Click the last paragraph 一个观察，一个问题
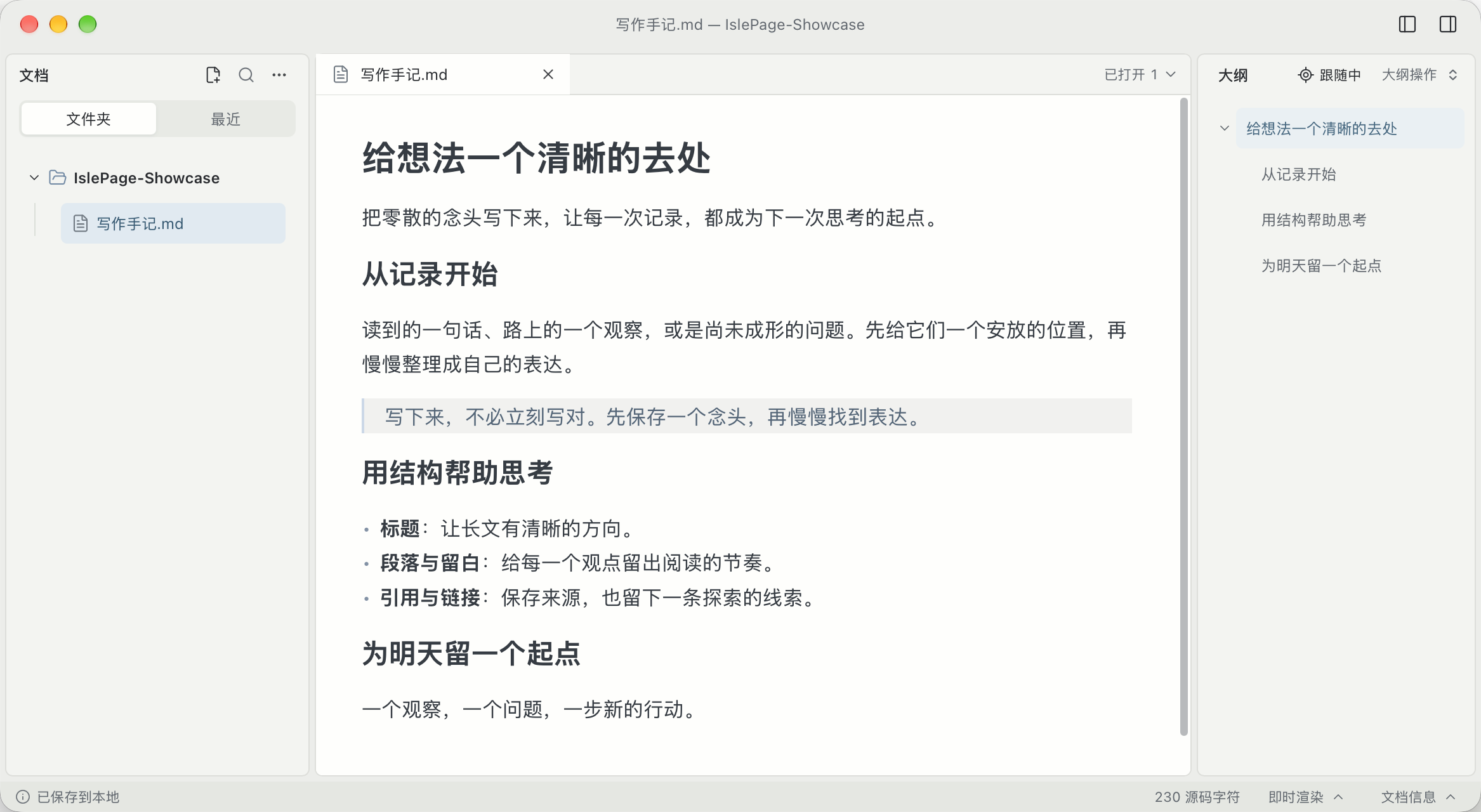 530,709
